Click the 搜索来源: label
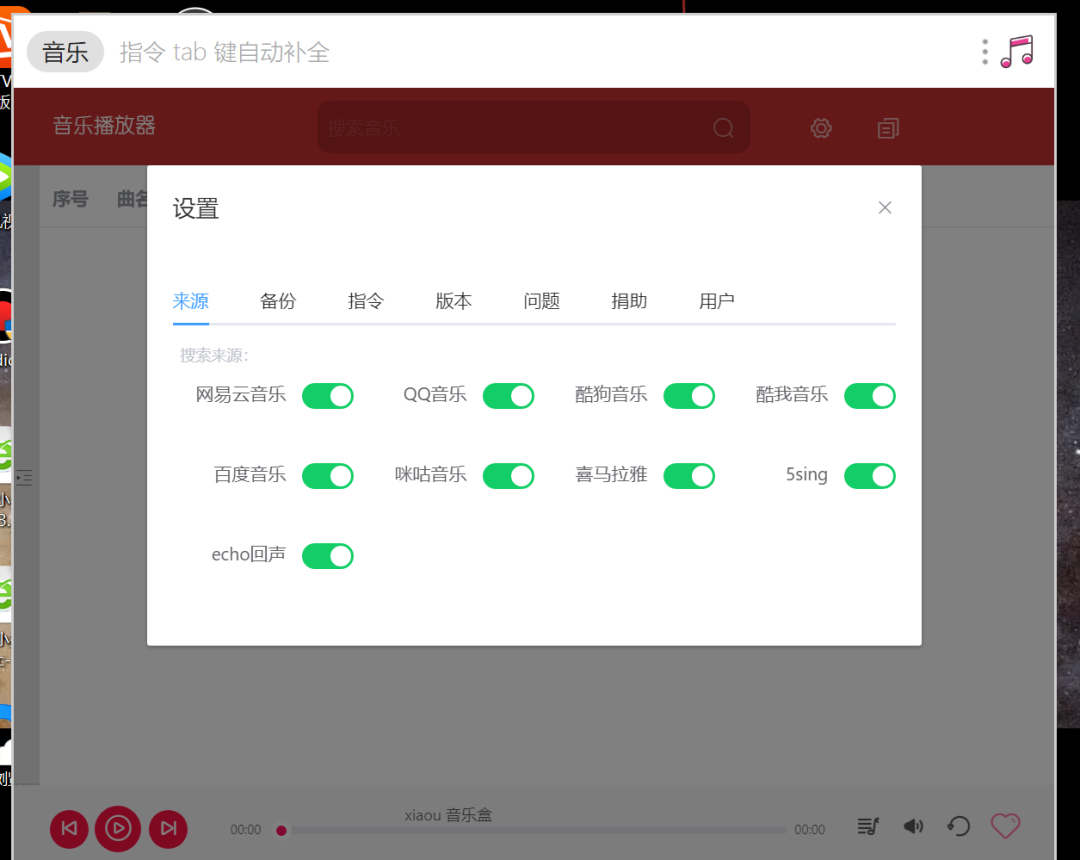The height and width of the screenshot is (860, 1080). (x=214, y=355)
